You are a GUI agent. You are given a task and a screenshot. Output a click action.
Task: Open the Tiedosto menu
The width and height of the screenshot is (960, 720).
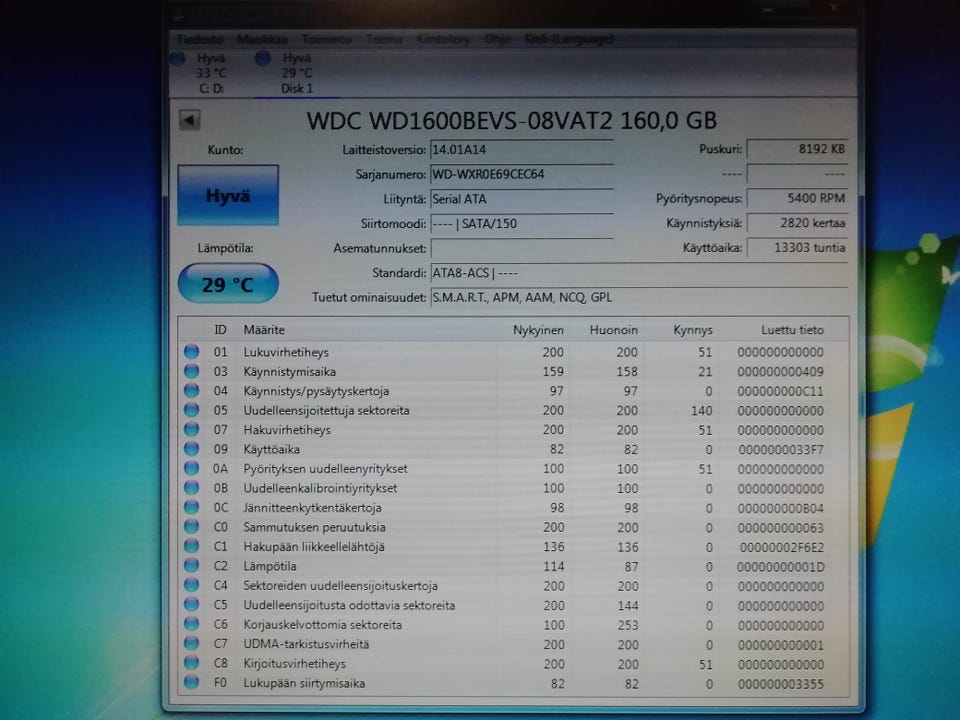click(200, 39)
